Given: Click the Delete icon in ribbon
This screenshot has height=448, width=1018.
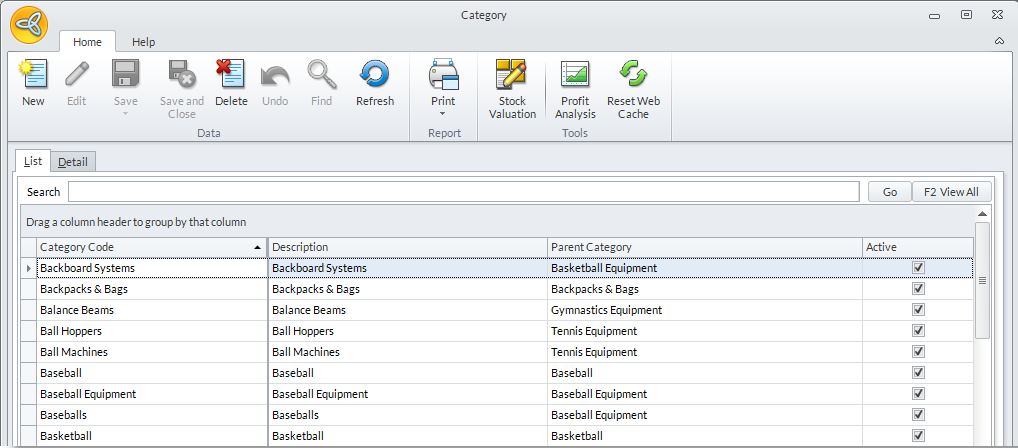Looking at the screenshot, I should (231, 76).
